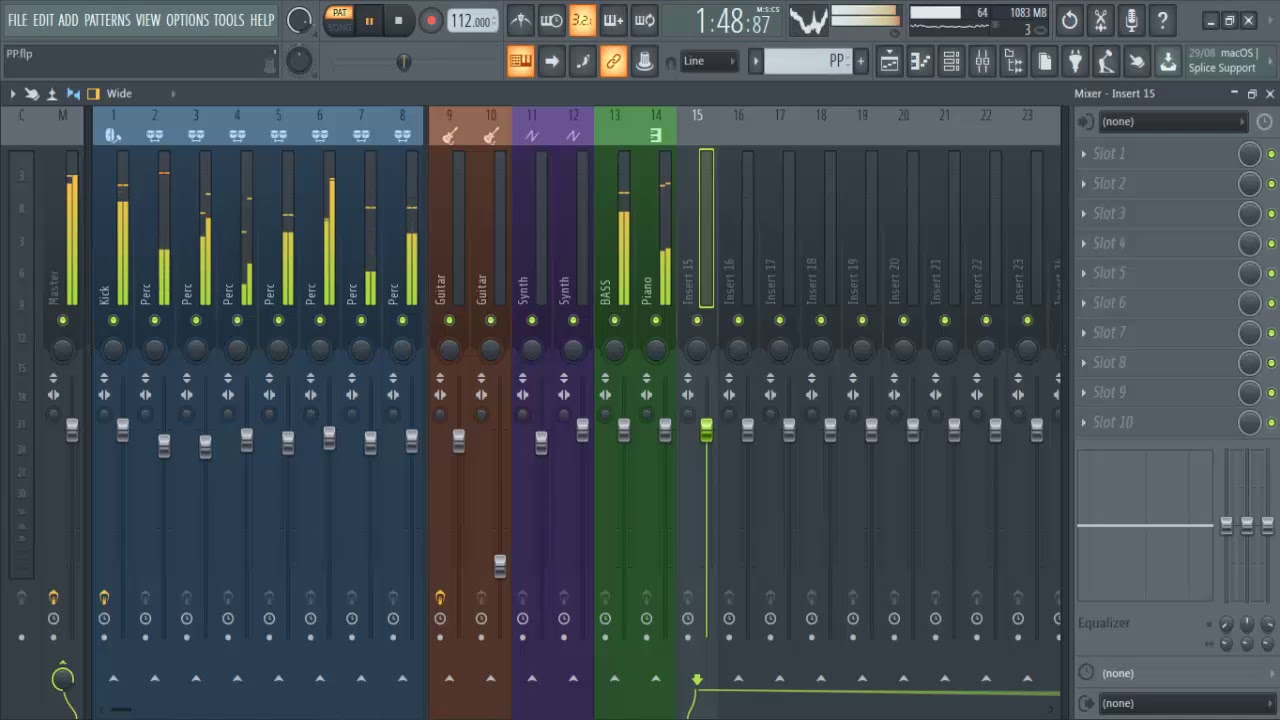Image resolution: width=1280 pixels, height=720 pixels.
Task: Mute the Master track
Action: pos(62,320)
